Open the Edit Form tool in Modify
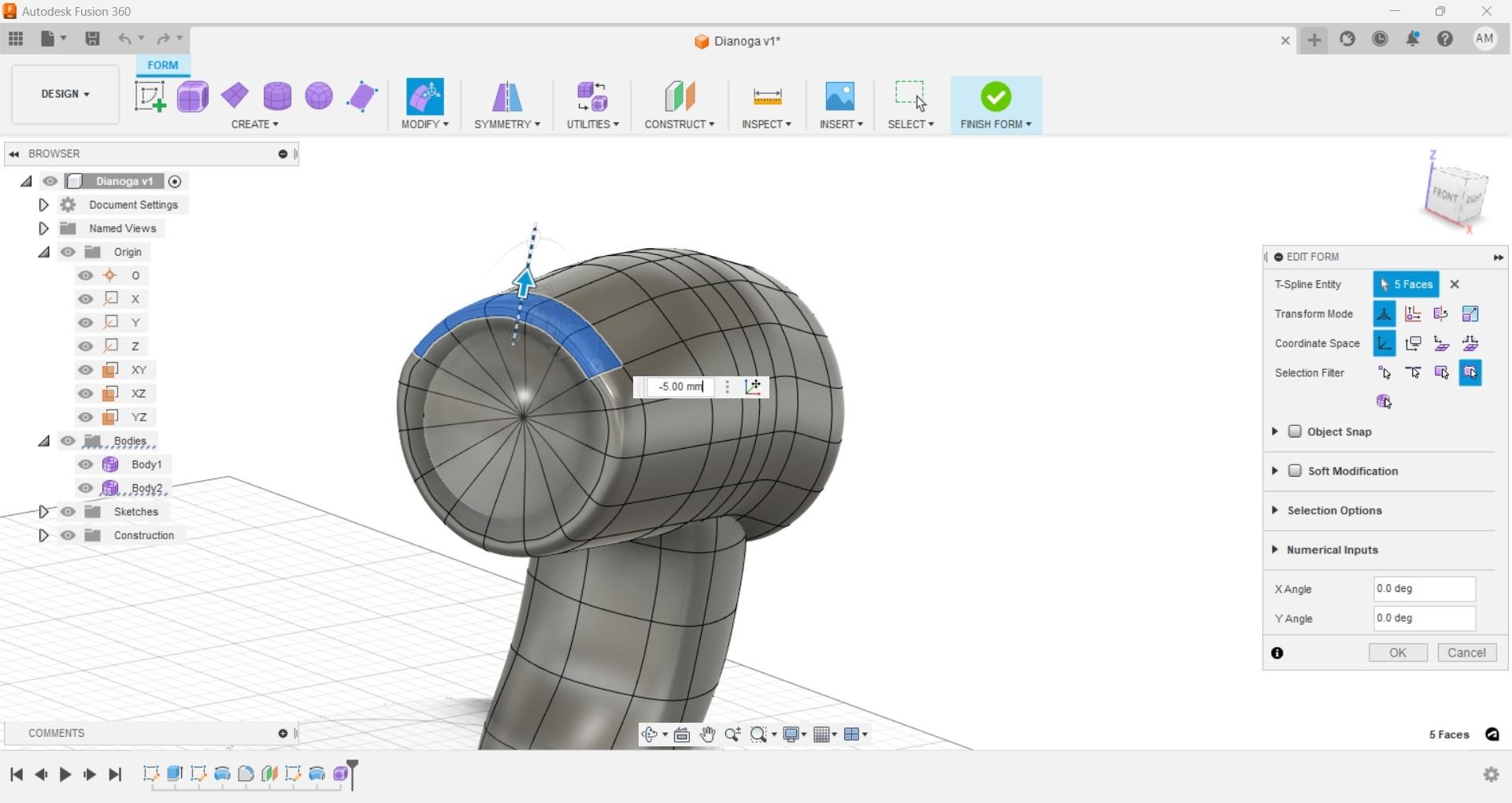Image resolution: width=1512 pixels, height=803 pixels. [x=425, y=96]
